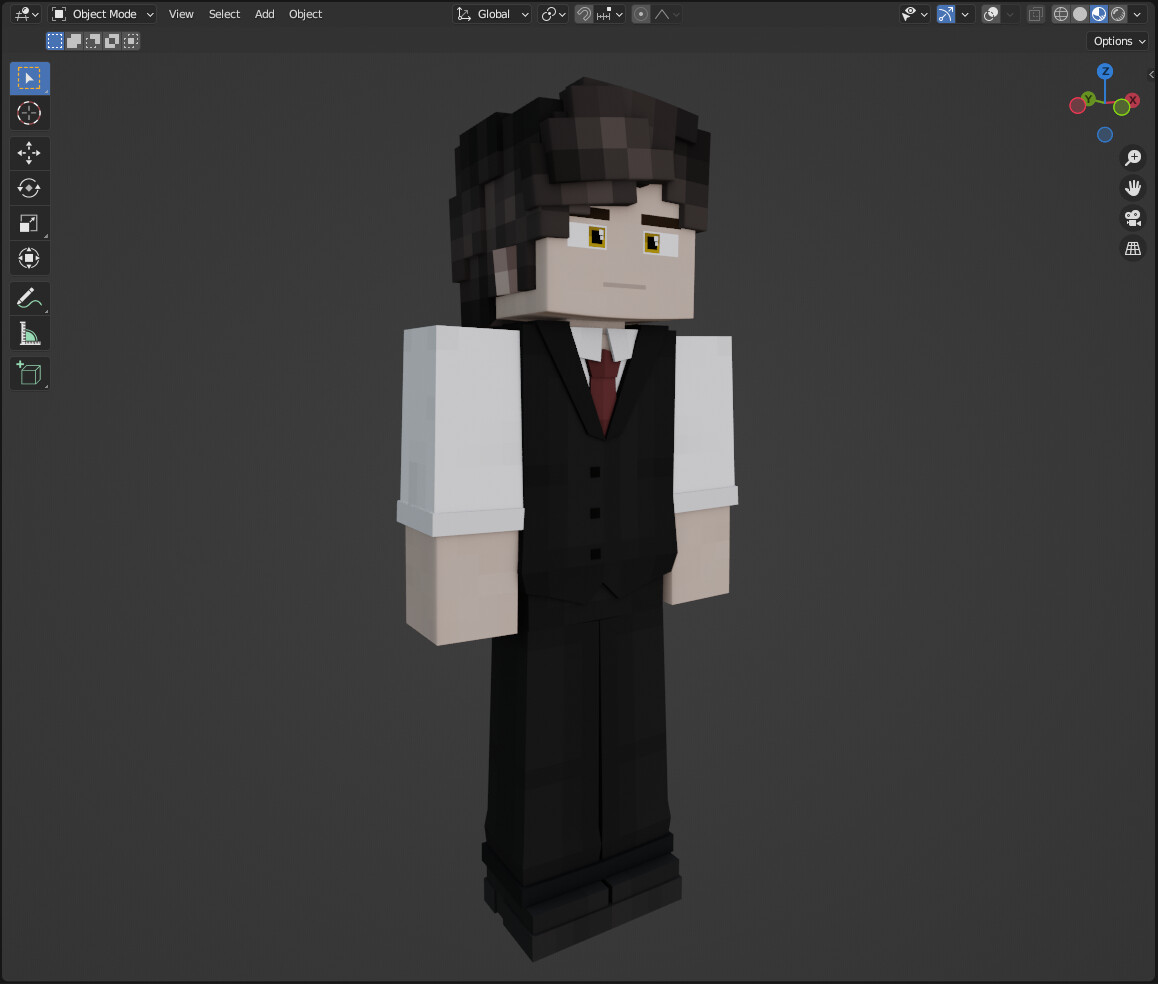Switch to camera view icon
This screenshot has height=984, width=1158.
[1132, 218]
